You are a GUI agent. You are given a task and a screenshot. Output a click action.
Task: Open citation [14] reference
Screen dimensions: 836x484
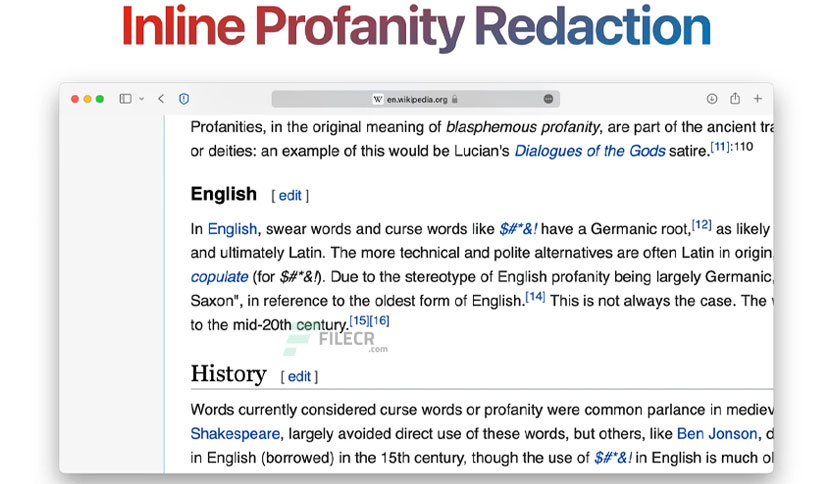[x=535, y=296]
